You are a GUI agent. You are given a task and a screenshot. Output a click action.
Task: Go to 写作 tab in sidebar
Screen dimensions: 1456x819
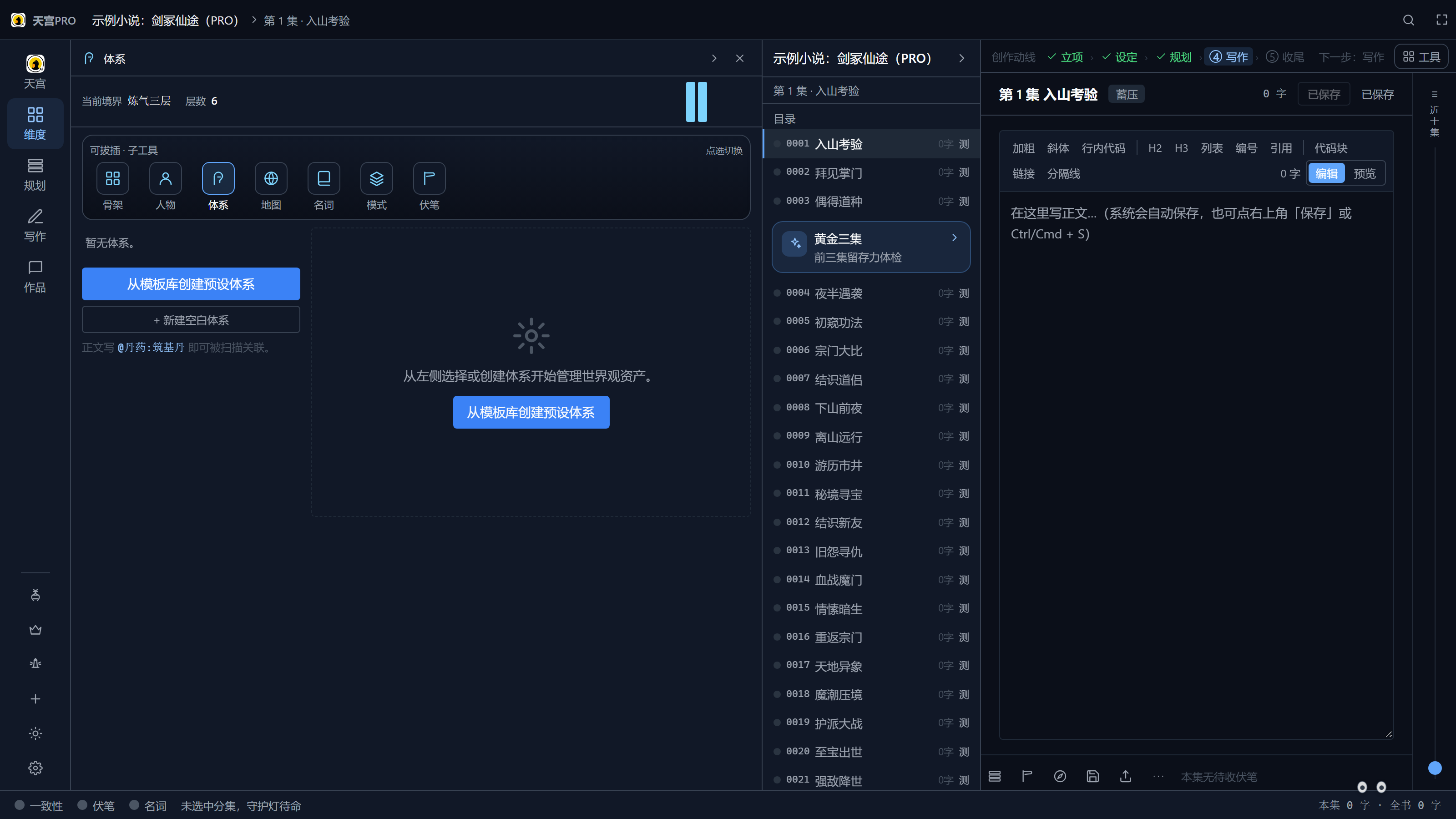pyautogui.click(x=35, y=226)
